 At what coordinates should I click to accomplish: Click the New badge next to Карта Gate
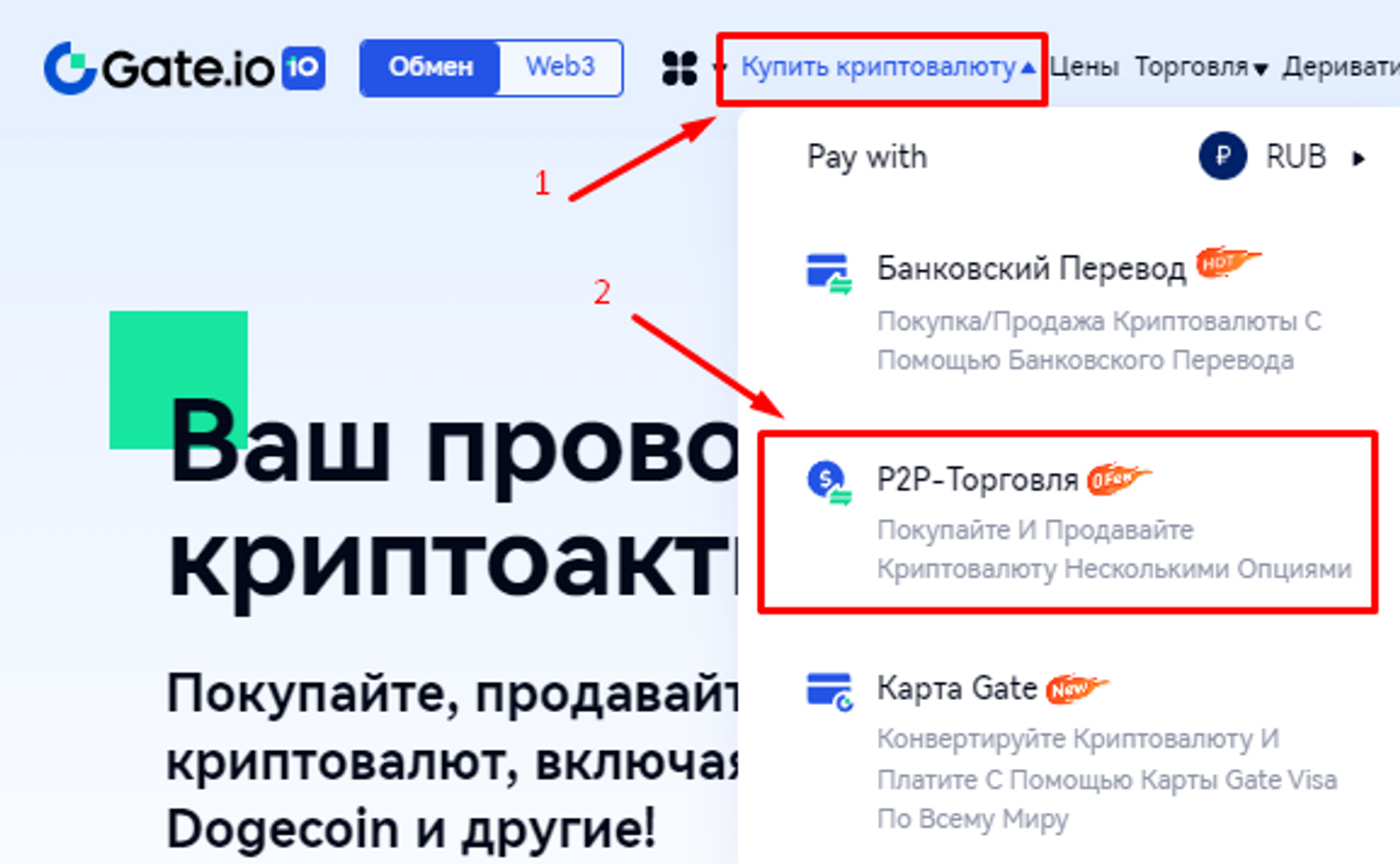[x=1077, y=689]
